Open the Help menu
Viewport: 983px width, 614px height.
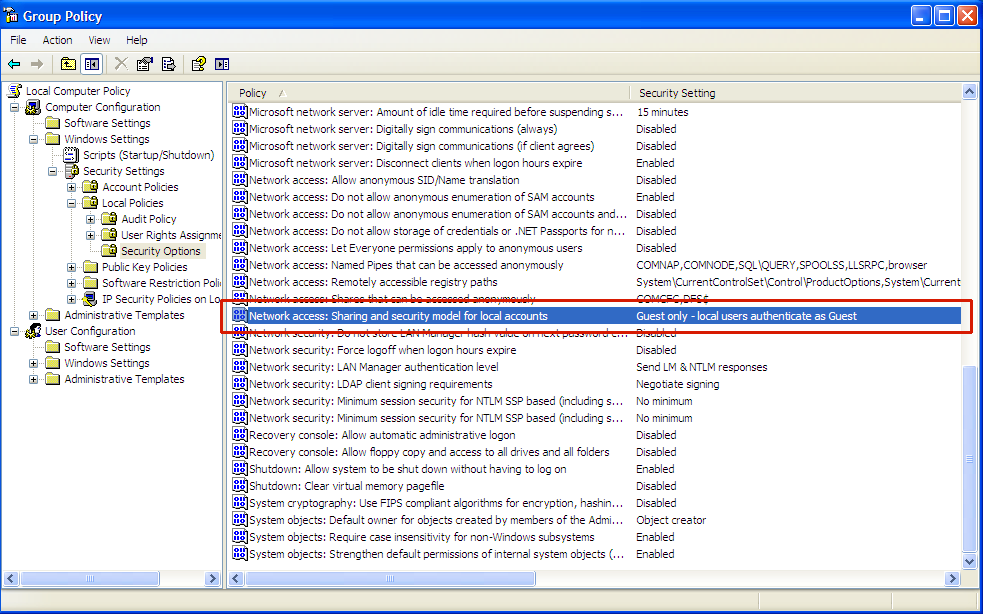(x=137, y=40)
